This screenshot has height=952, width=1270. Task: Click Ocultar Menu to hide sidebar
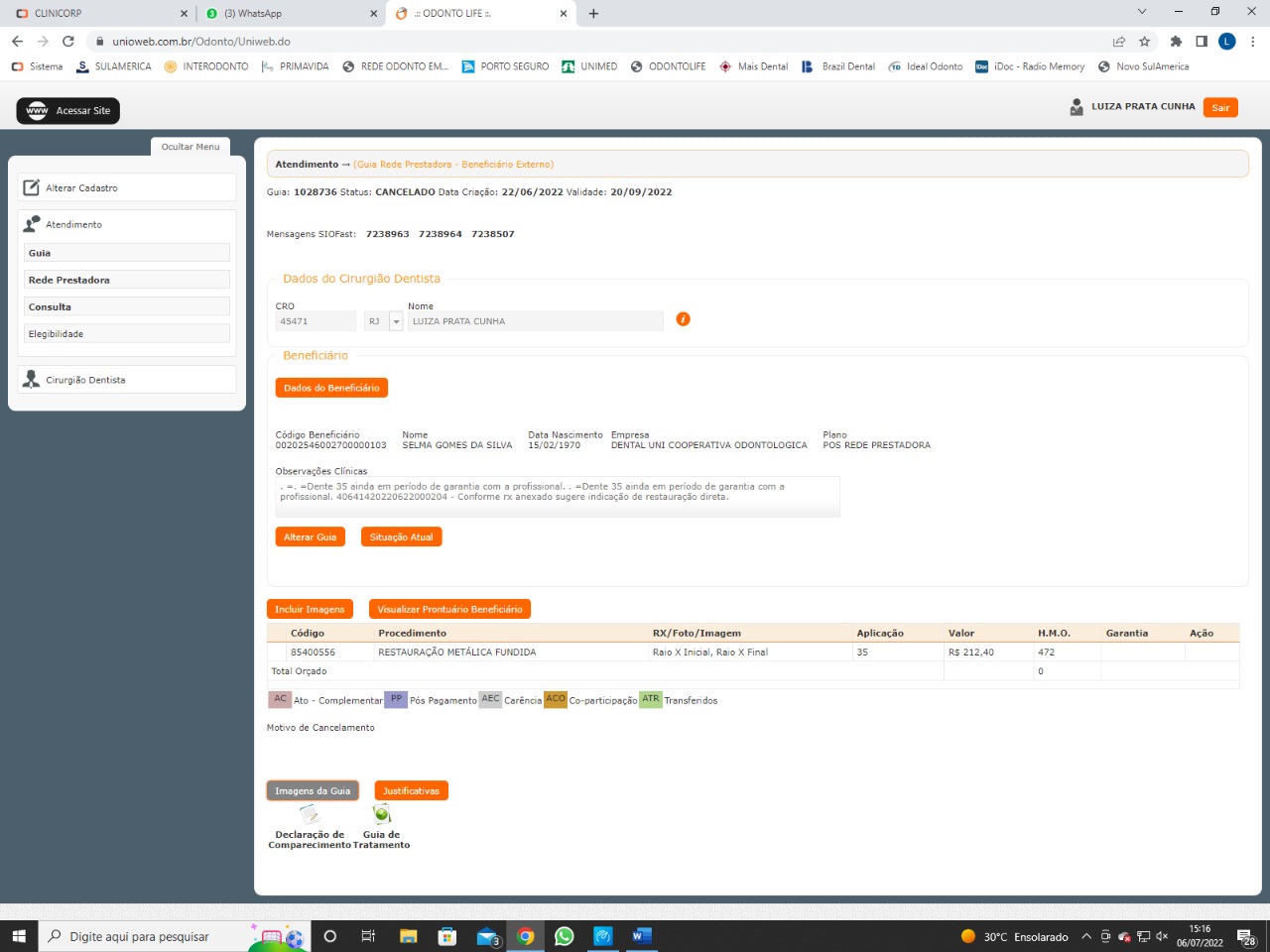click(x=190, y=147)
